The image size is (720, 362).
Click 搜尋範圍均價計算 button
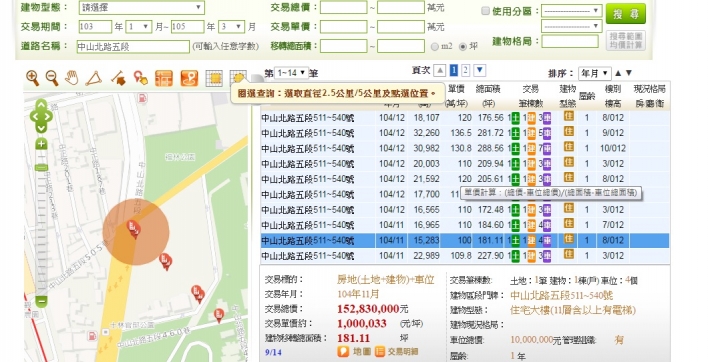pos(625,40)
